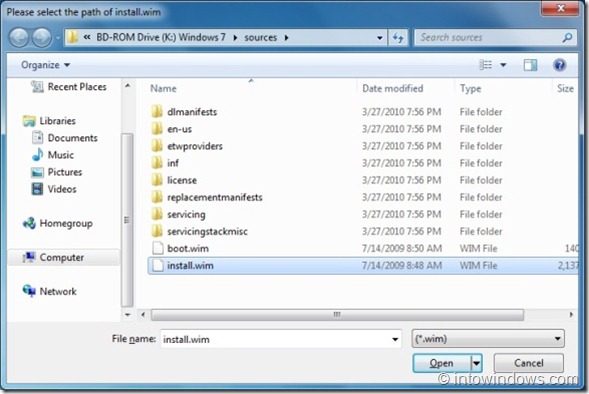The image size is (589, 394).
Task: Select Computer in navigation pane
Action: tap(62, 257)
